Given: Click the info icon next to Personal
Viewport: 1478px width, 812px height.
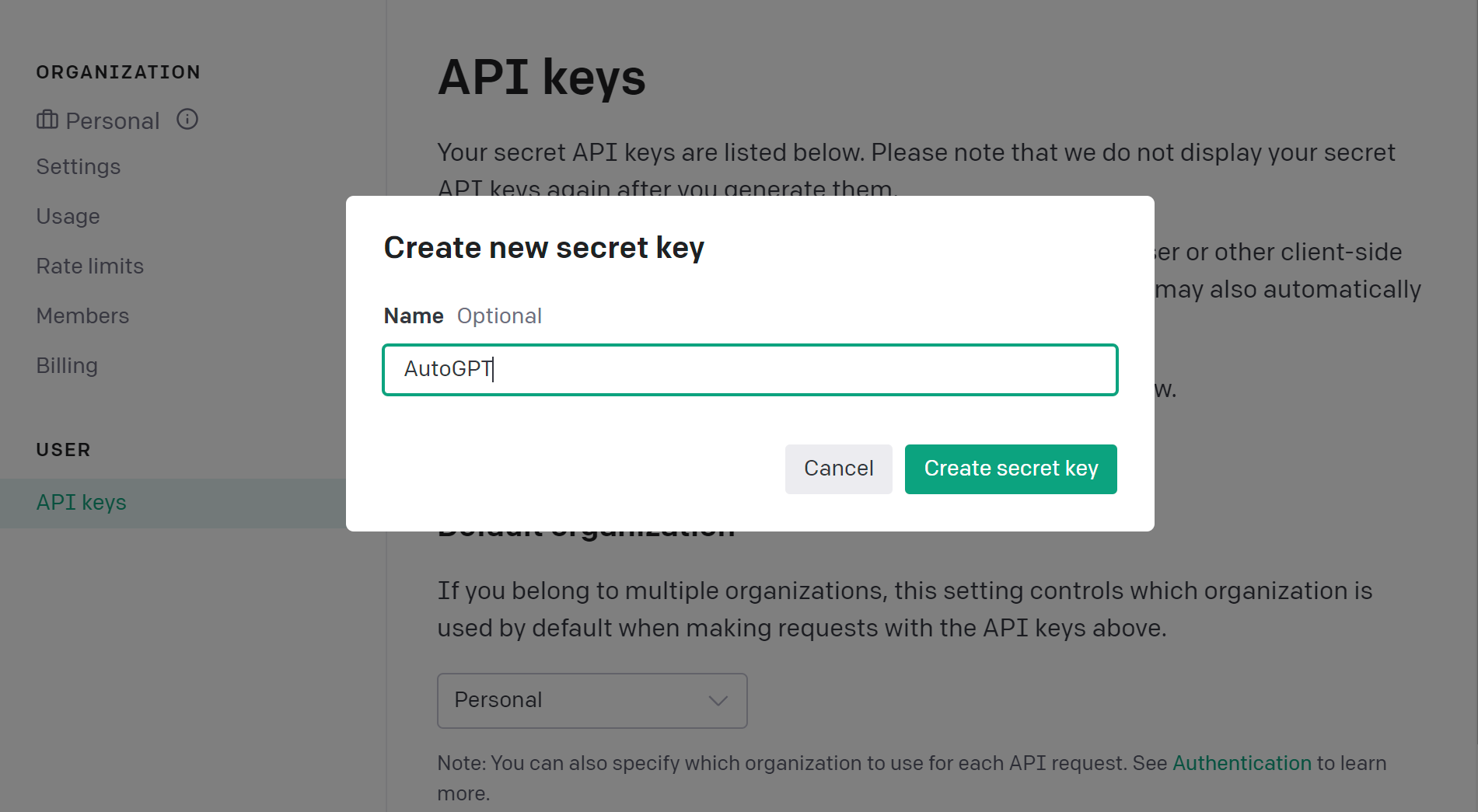Looking at the screenshot, I should pos(187,119).
